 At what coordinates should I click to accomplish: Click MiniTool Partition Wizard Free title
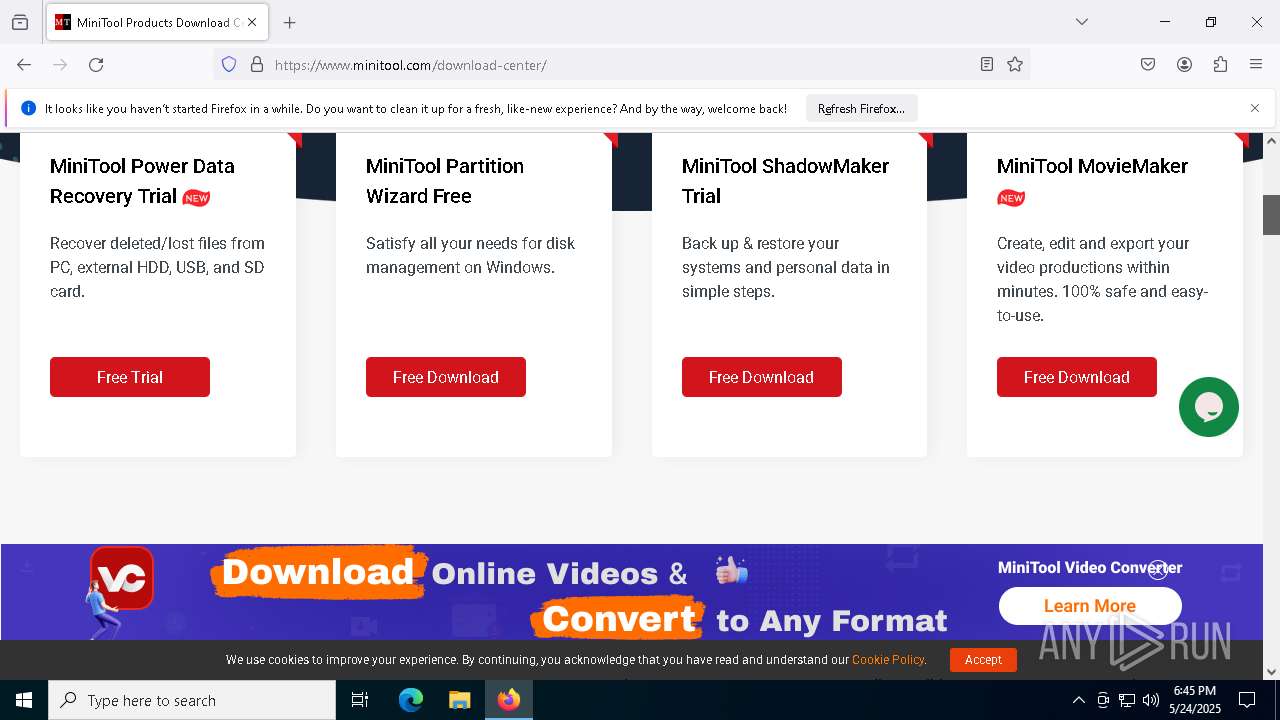click(x=445, y=181)
